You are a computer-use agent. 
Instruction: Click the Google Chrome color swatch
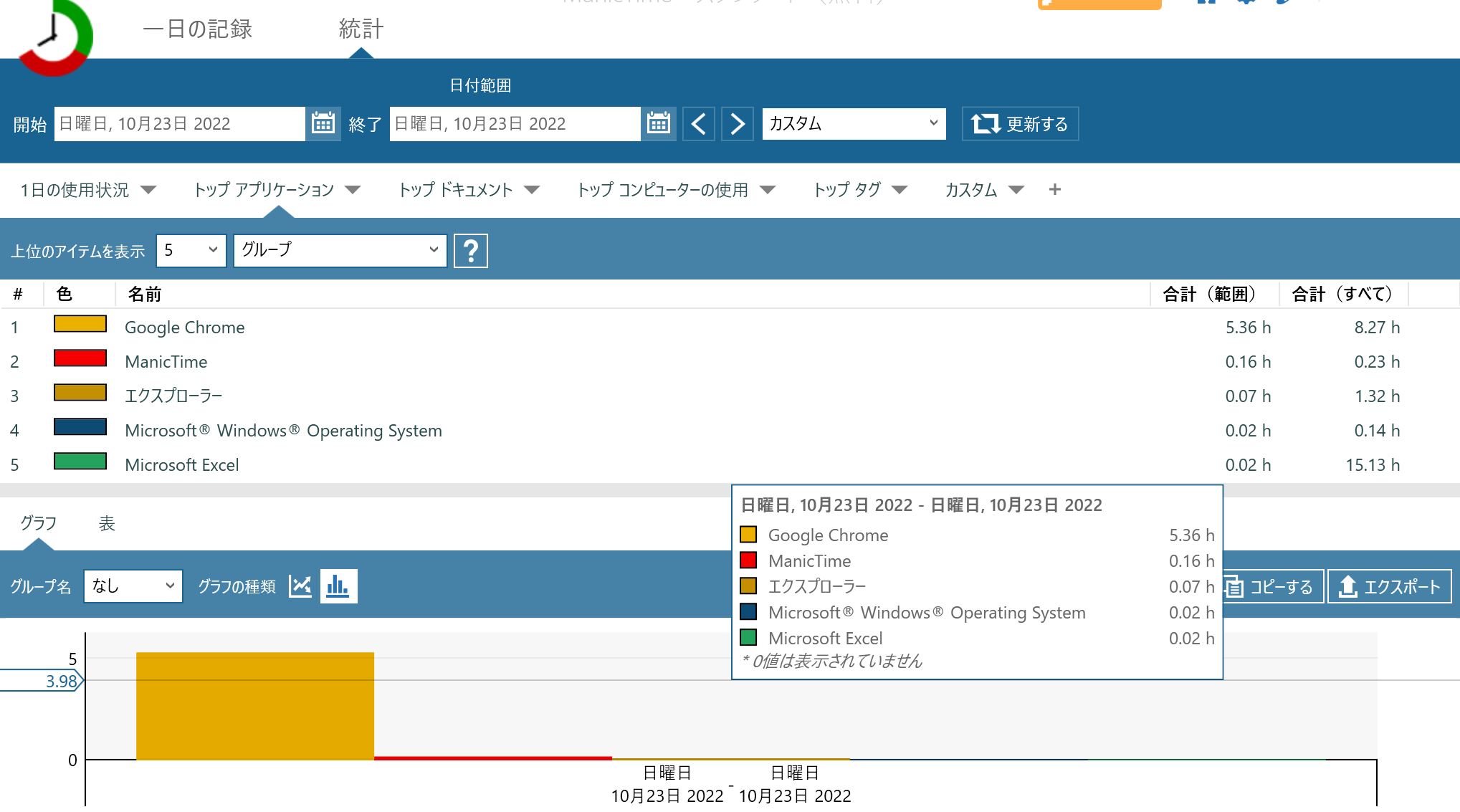tap(80, 325)
